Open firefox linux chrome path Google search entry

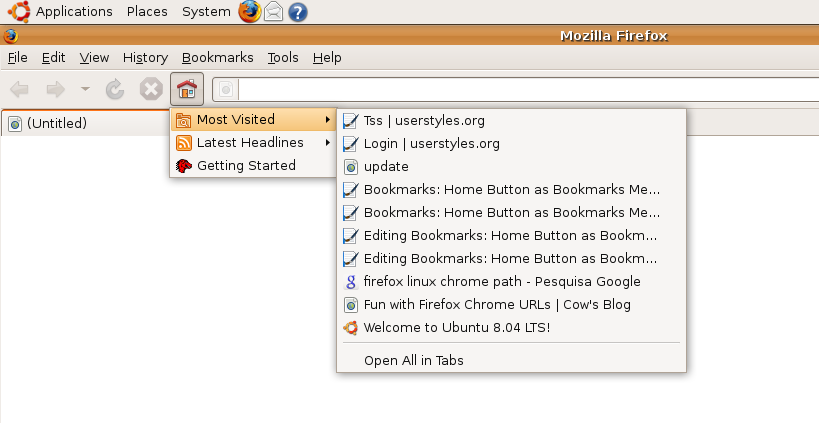pos(511,281)
